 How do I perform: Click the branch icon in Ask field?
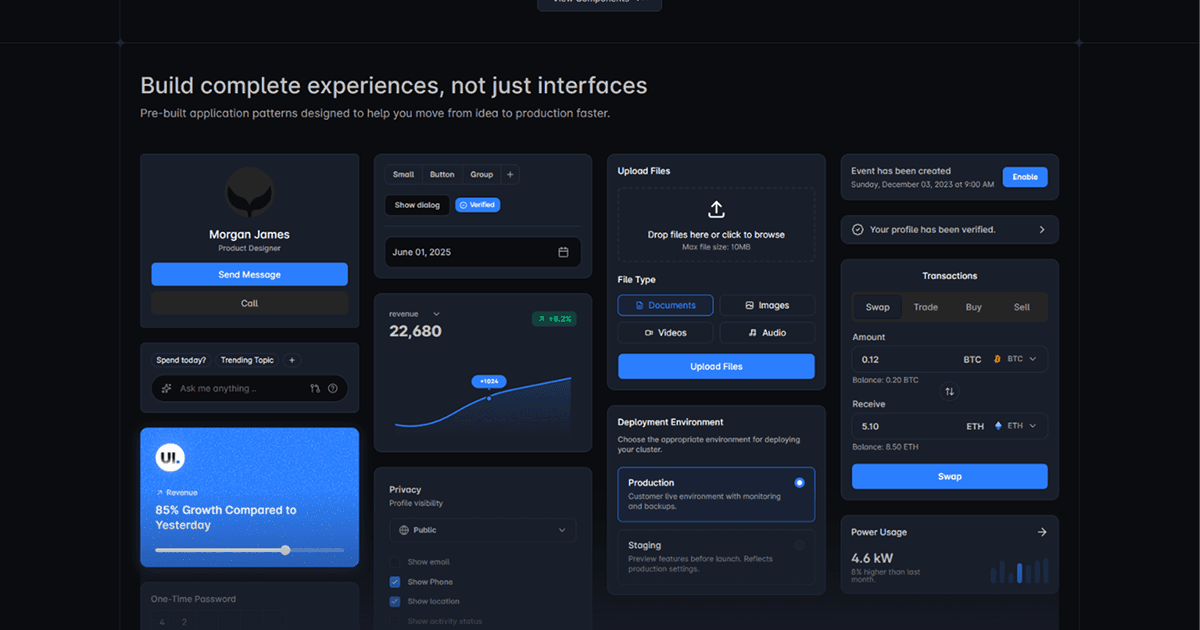[315, 388]
